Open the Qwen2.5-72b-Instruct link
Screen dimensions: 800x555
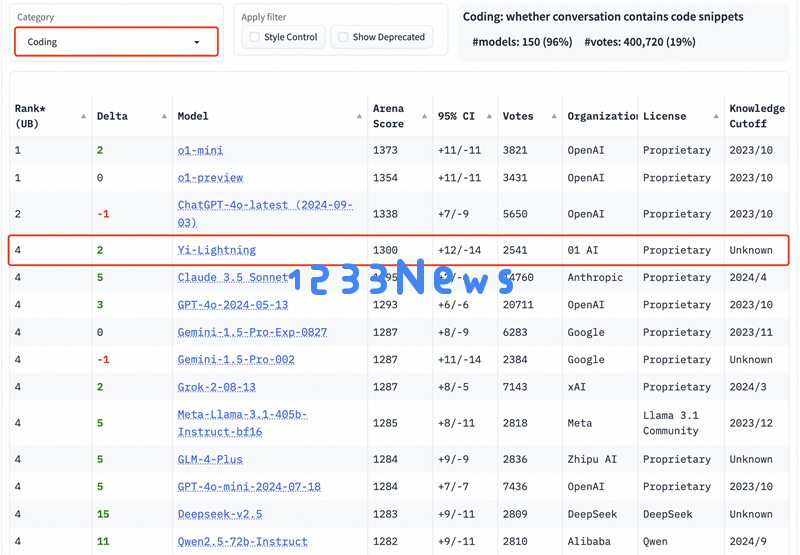click(x=242, y=542)
